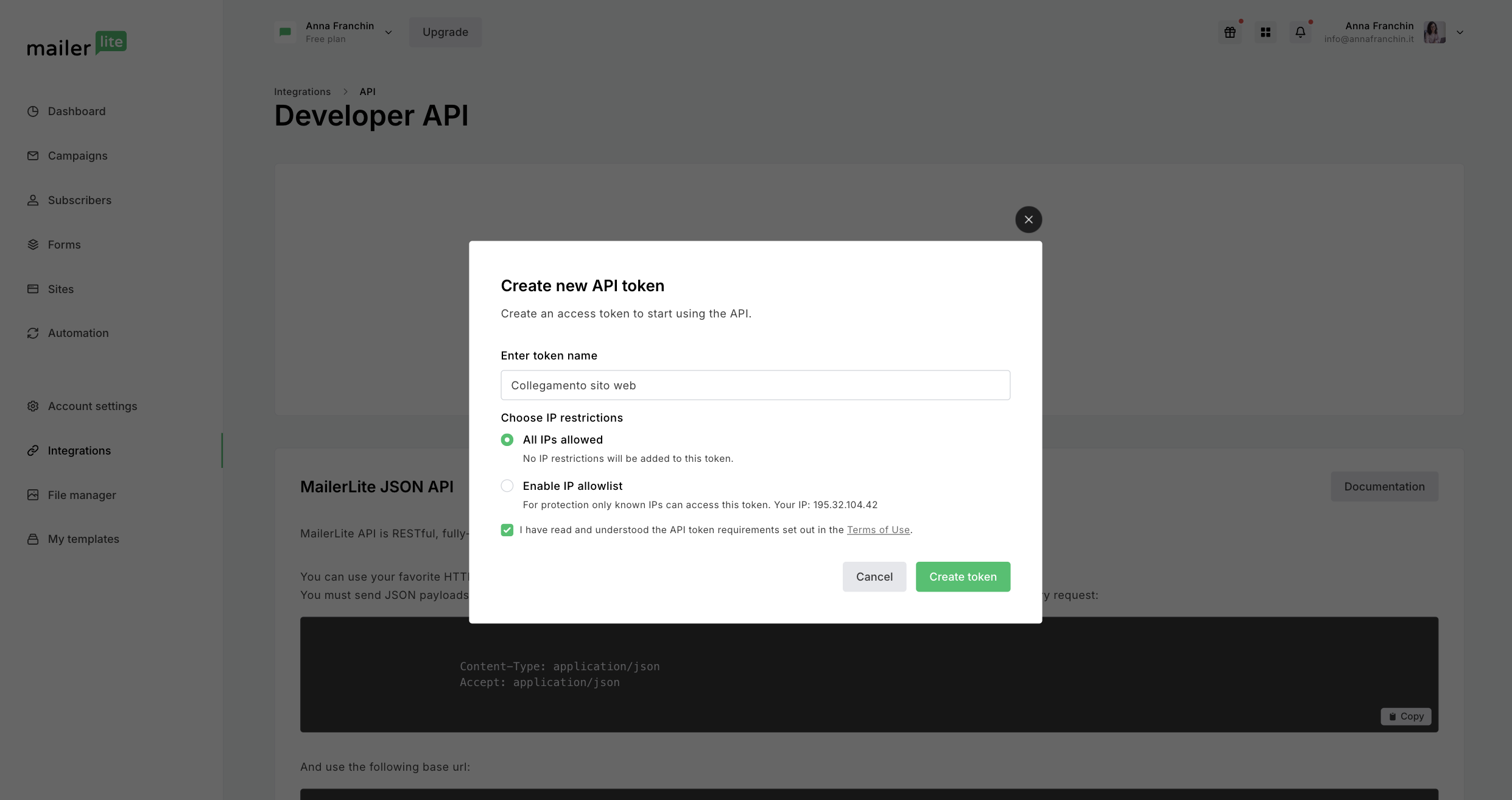Click the token name input field
The height and width of the screenshot is (800, 1512).
[x=755, y=385]
